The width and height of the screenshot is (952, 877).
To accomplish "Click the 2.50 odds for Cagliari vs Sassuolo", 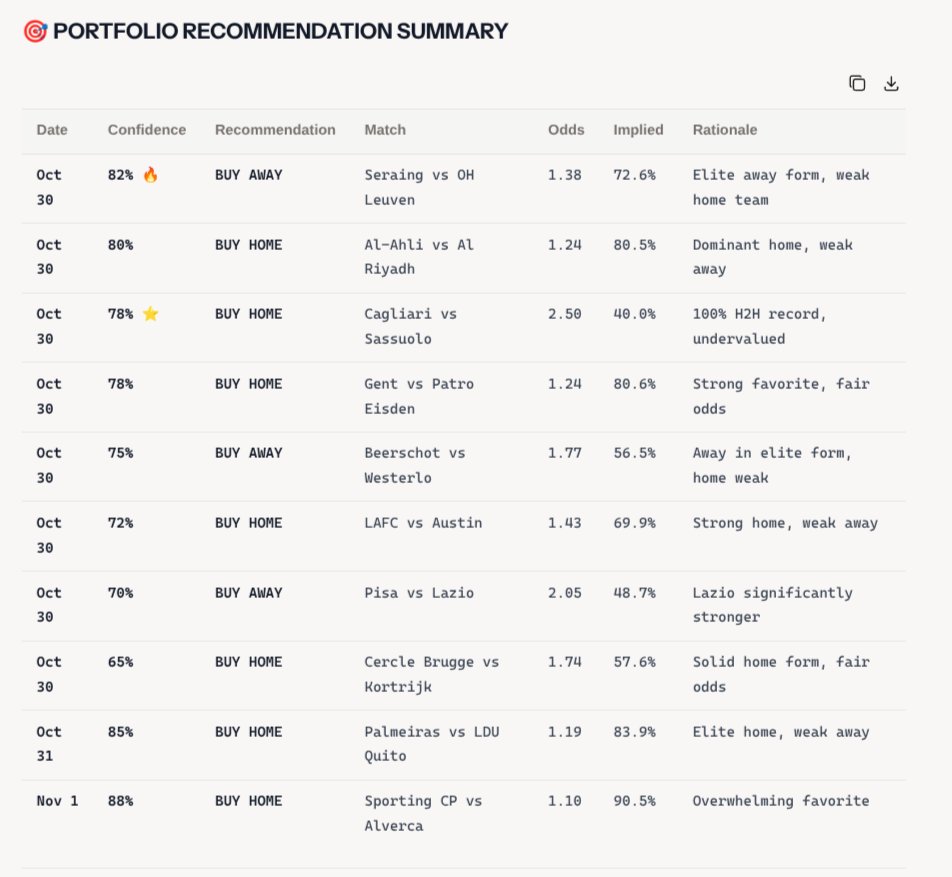I will point(566,313).
